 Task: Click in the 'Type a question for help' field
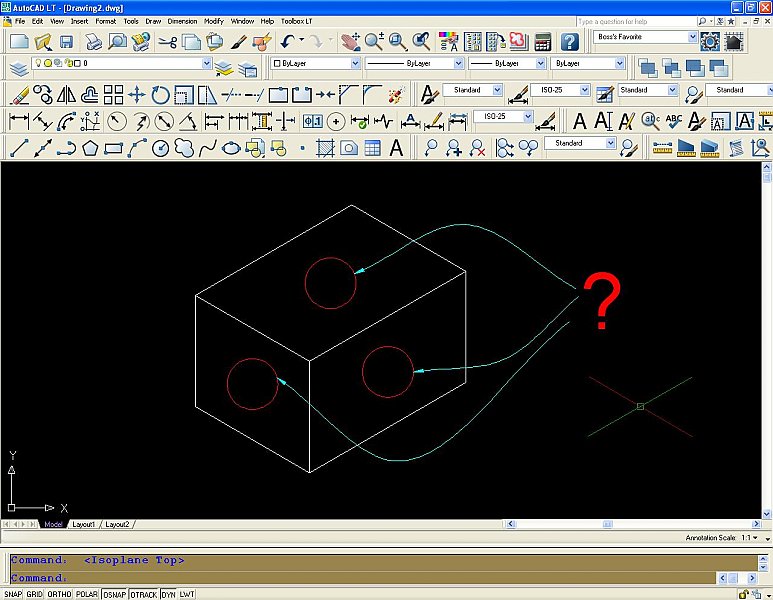click(636, 21)
